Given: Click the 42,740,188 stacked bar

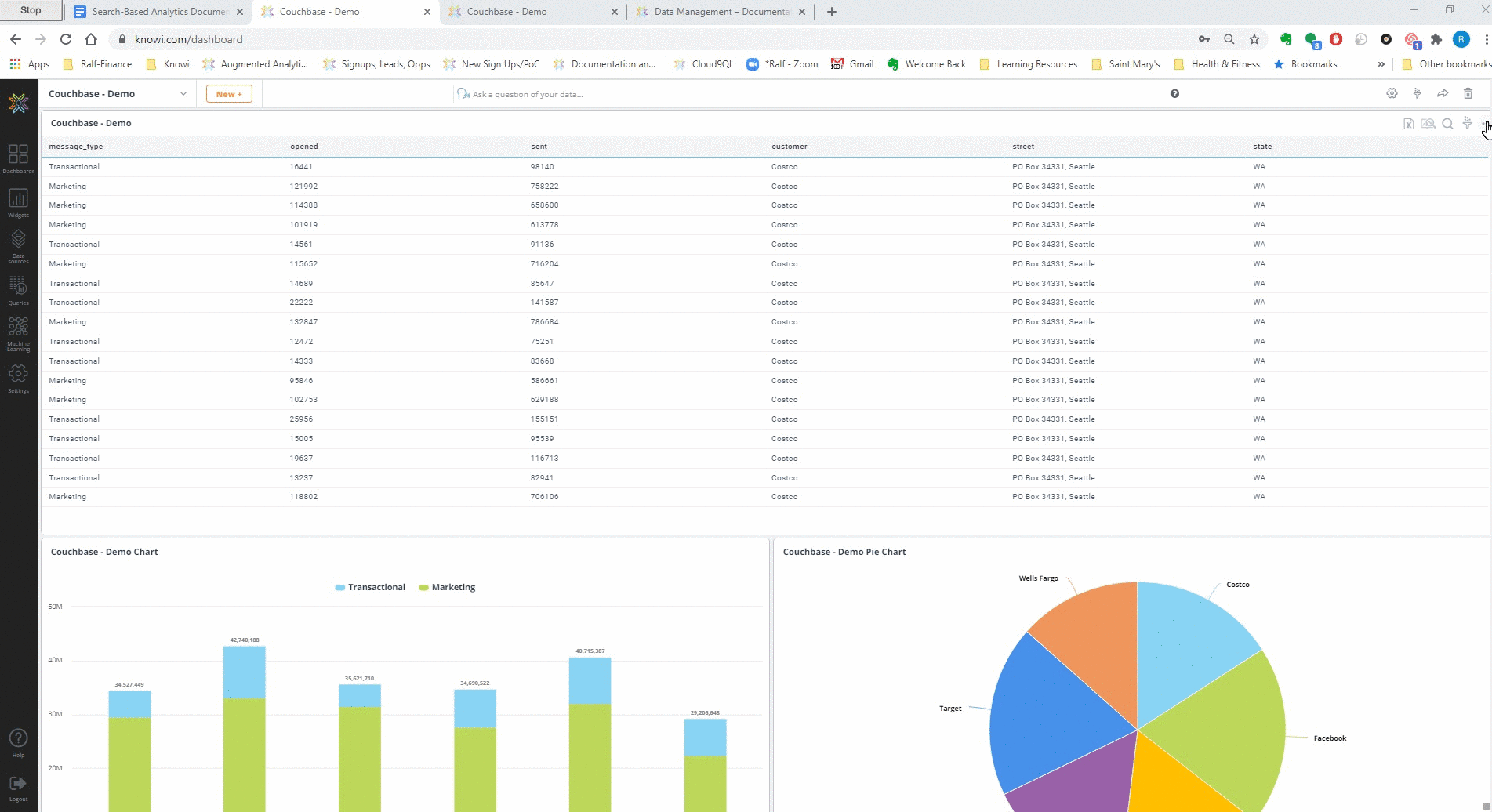Looking at the screenshot, I should [245, 729].
